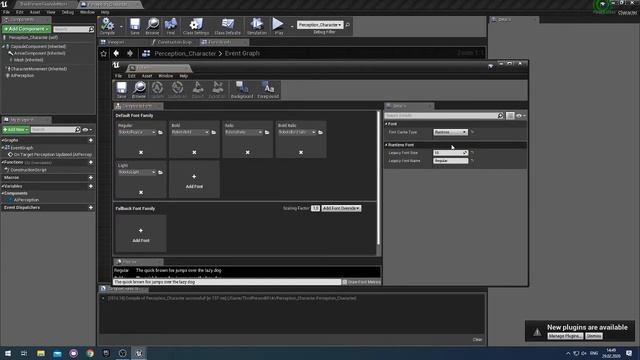Viewport: 640px width, 360px height.
Task: Click the Scaling Factor value field
Action: pos(315,208)
